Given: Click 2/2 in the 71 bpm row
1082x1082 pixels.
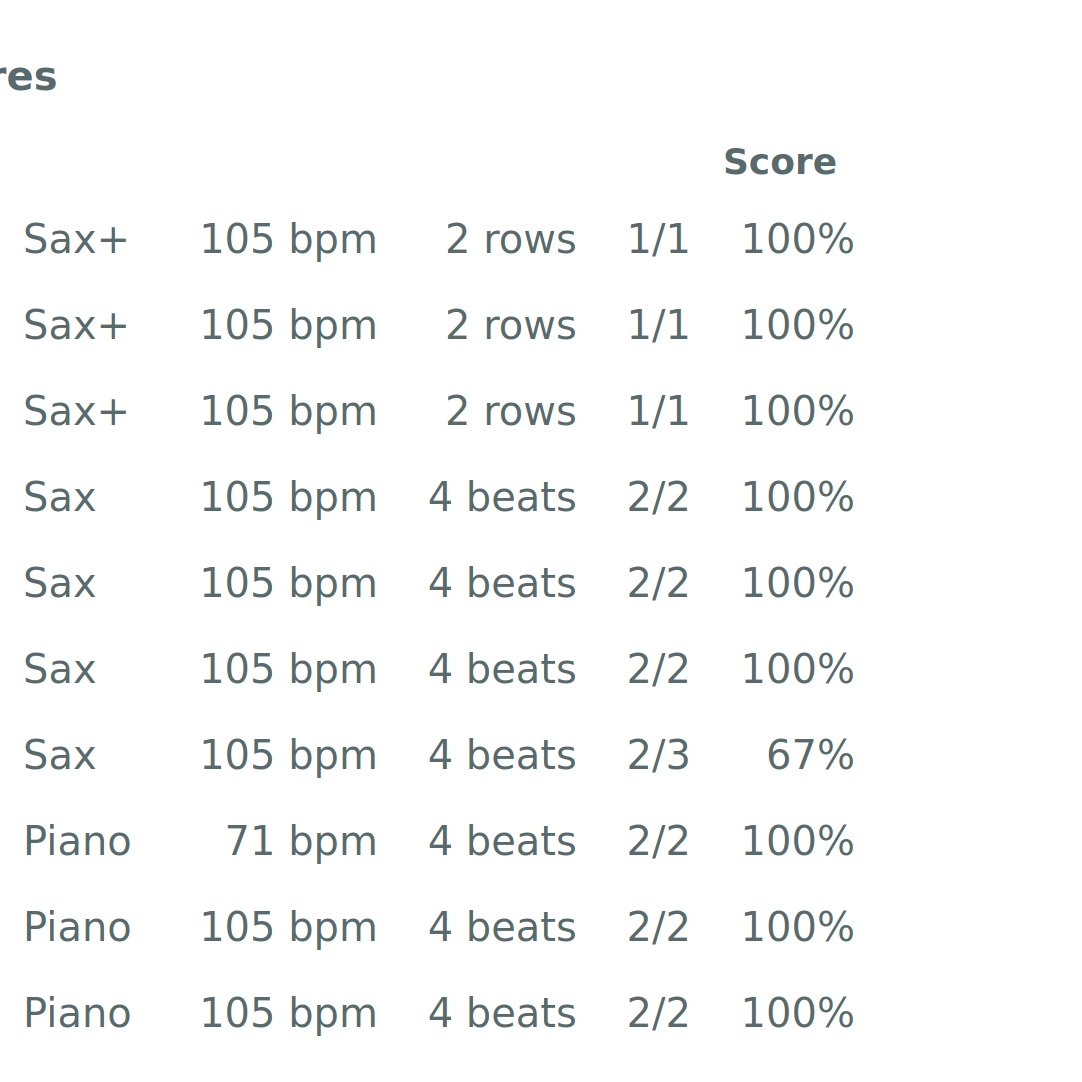Looking at the screenshot, I should click(658, 842).
